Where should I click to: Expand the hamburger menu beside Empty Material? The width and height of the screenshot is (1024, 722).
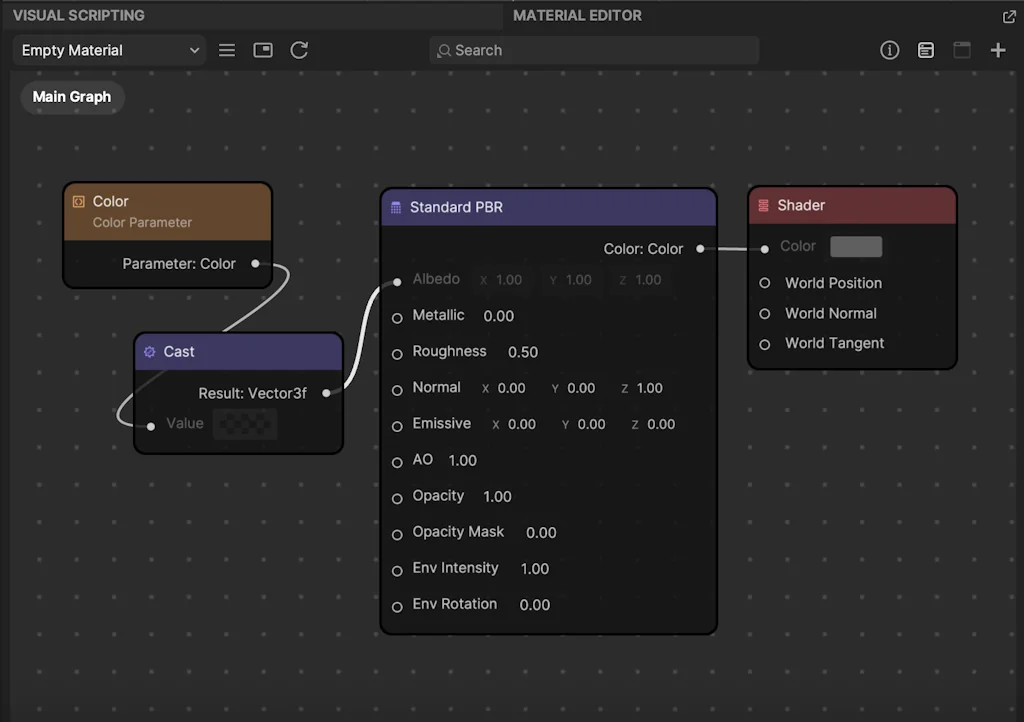(x=226, y=49)
